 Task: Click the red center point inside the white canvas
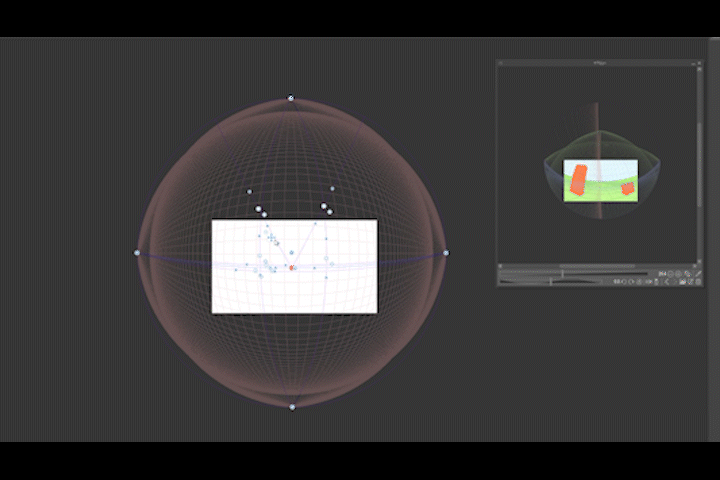point(291,267)
